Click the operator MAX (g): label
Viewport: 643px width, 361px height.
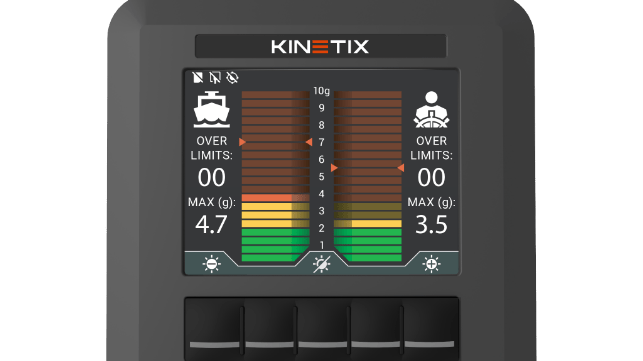point(431,202)
